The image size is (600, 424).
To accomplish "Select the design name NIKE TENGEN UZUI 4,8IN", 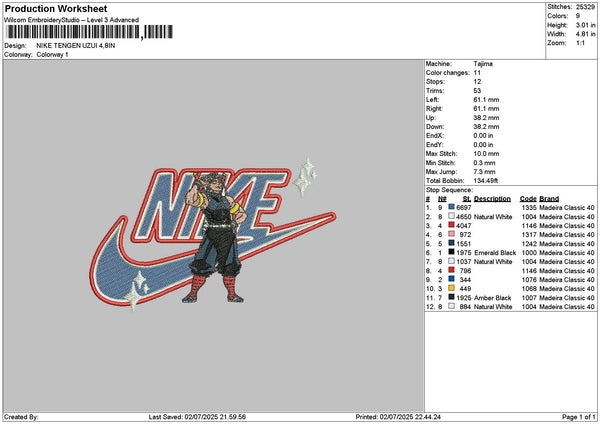I will click(76, 46).
